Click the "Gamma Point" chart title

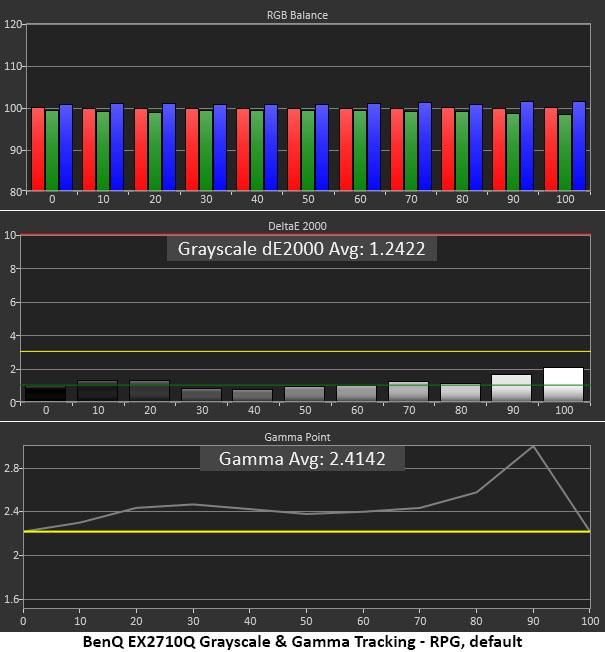[297, 437]
